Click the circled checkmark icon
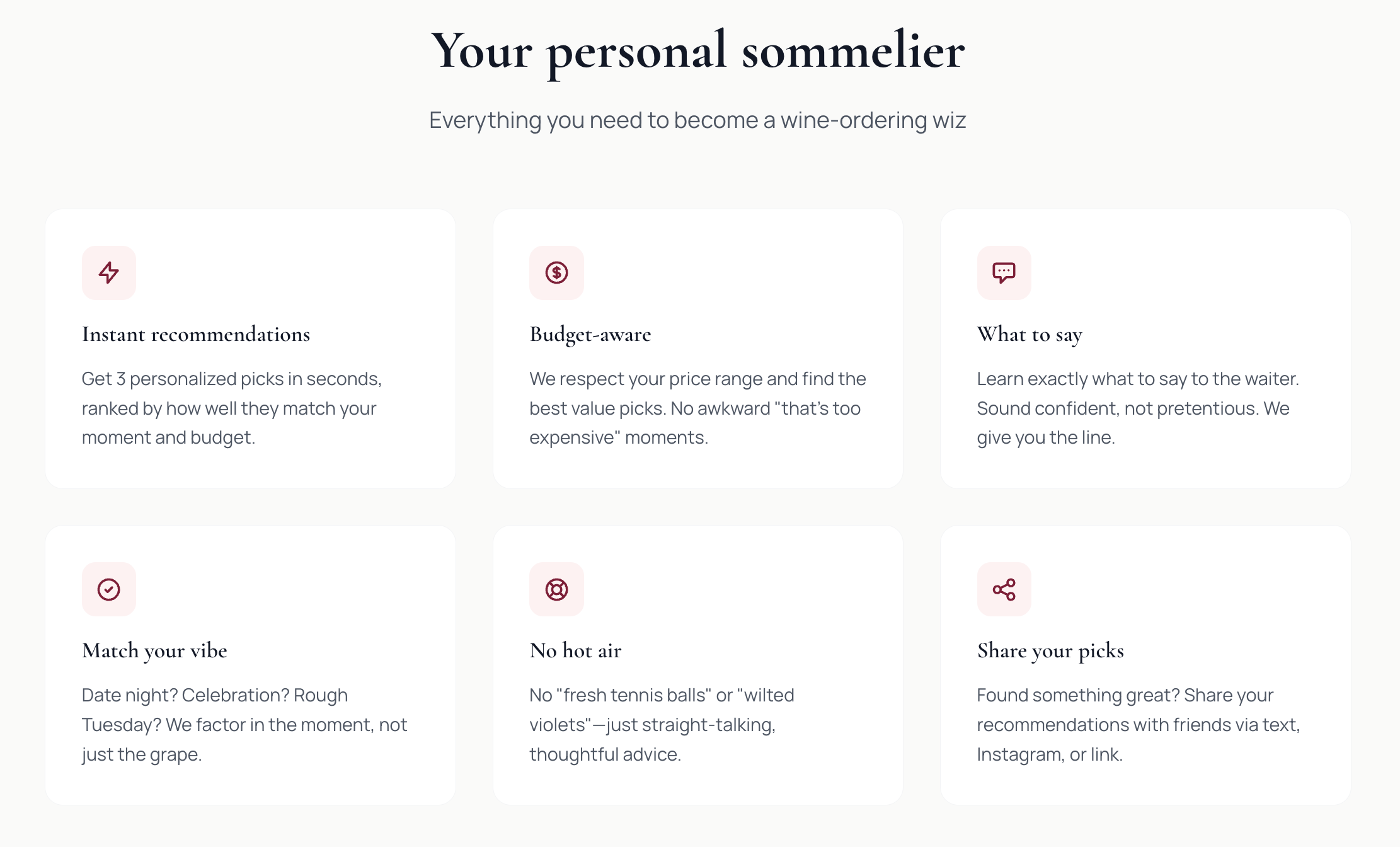Screen dimensions: 1400x847 109,589
